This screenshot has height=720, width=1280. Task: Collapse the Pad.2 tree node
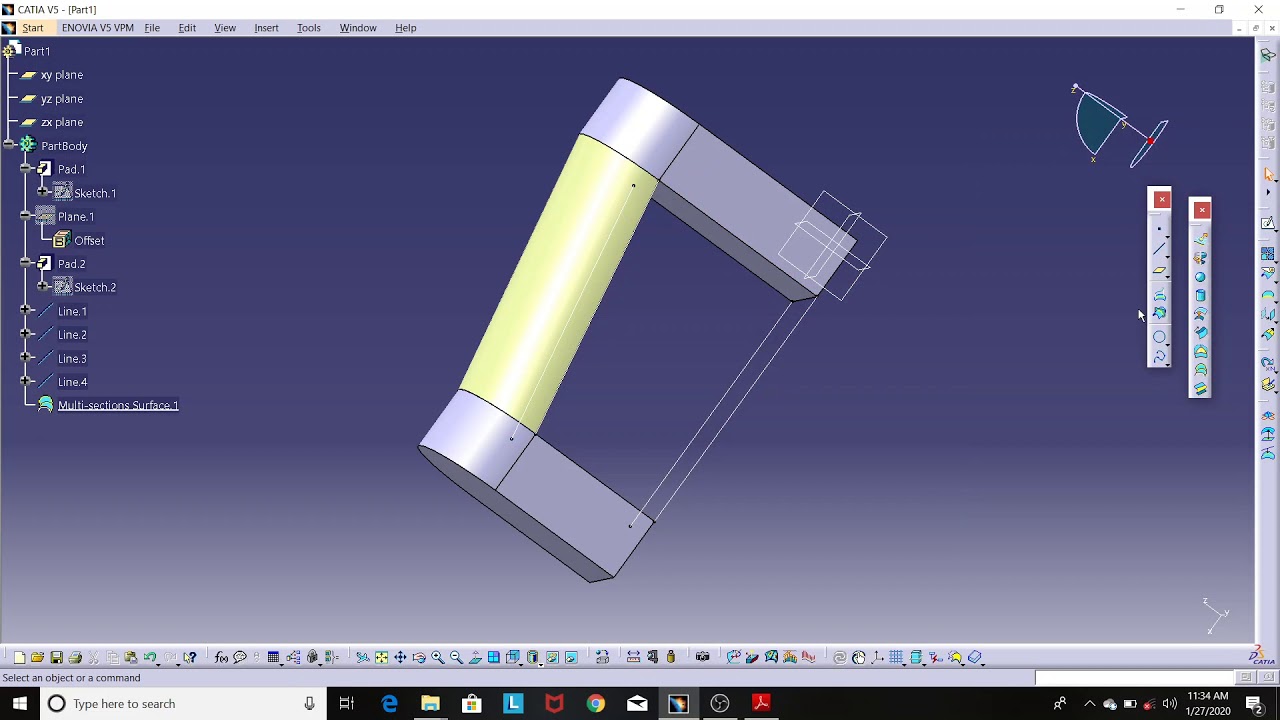tap(26, 264)
